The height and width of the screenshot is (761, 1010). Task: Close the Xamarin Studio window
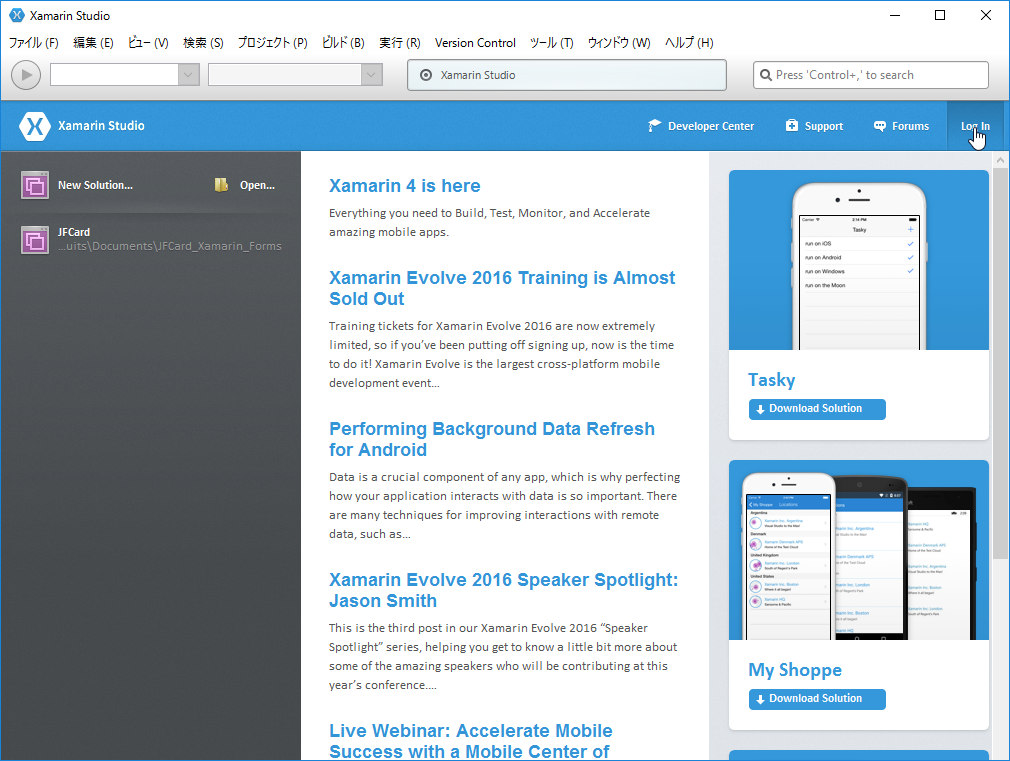986,15
